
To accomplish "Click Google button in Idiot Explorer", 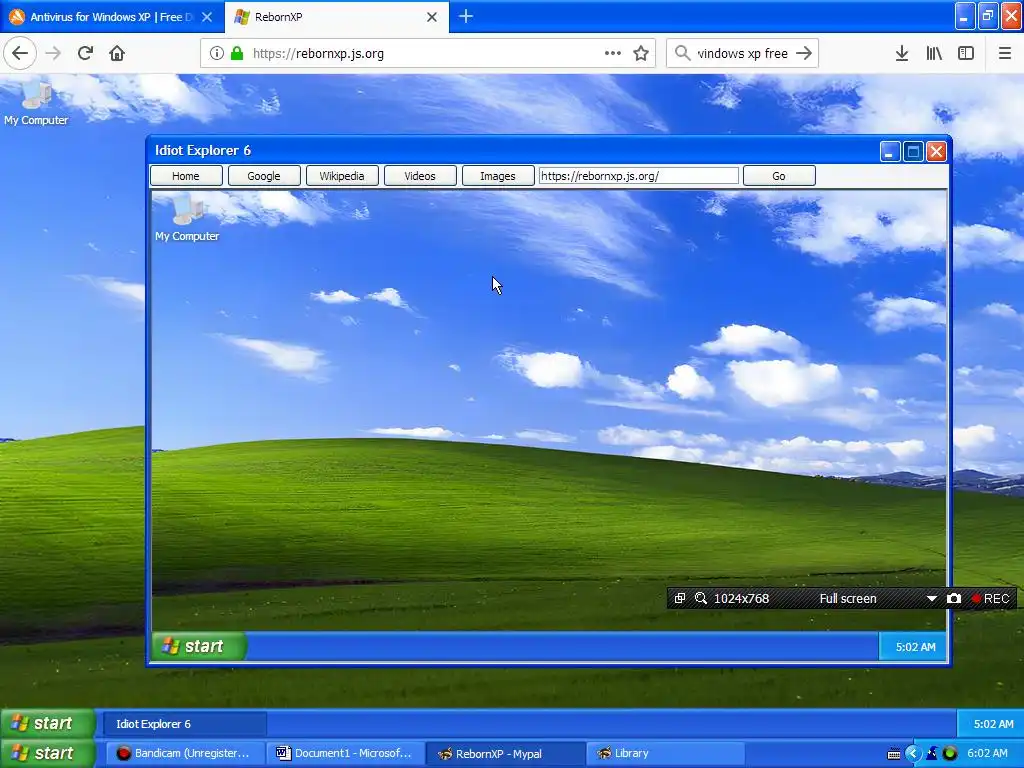I will click(x=264, y=176).
